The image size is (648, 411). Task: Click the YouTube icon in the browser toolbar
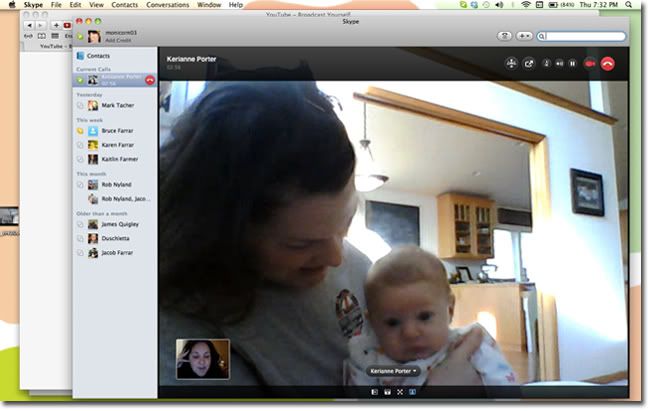coord(67,25)
